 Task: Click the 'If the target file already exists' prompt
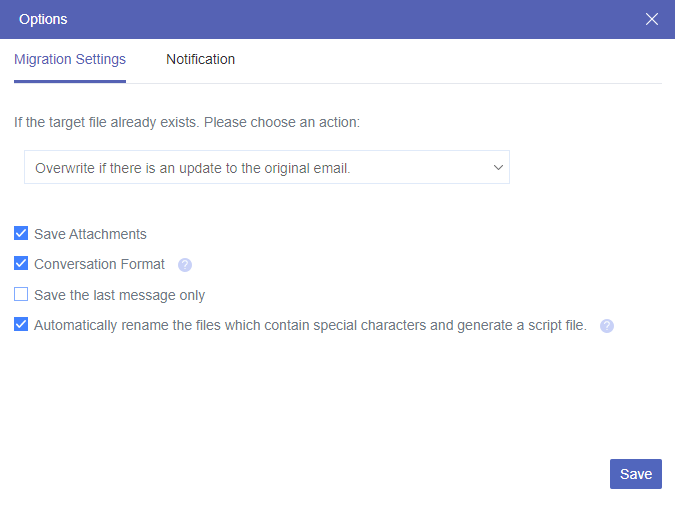pos(186,122)
